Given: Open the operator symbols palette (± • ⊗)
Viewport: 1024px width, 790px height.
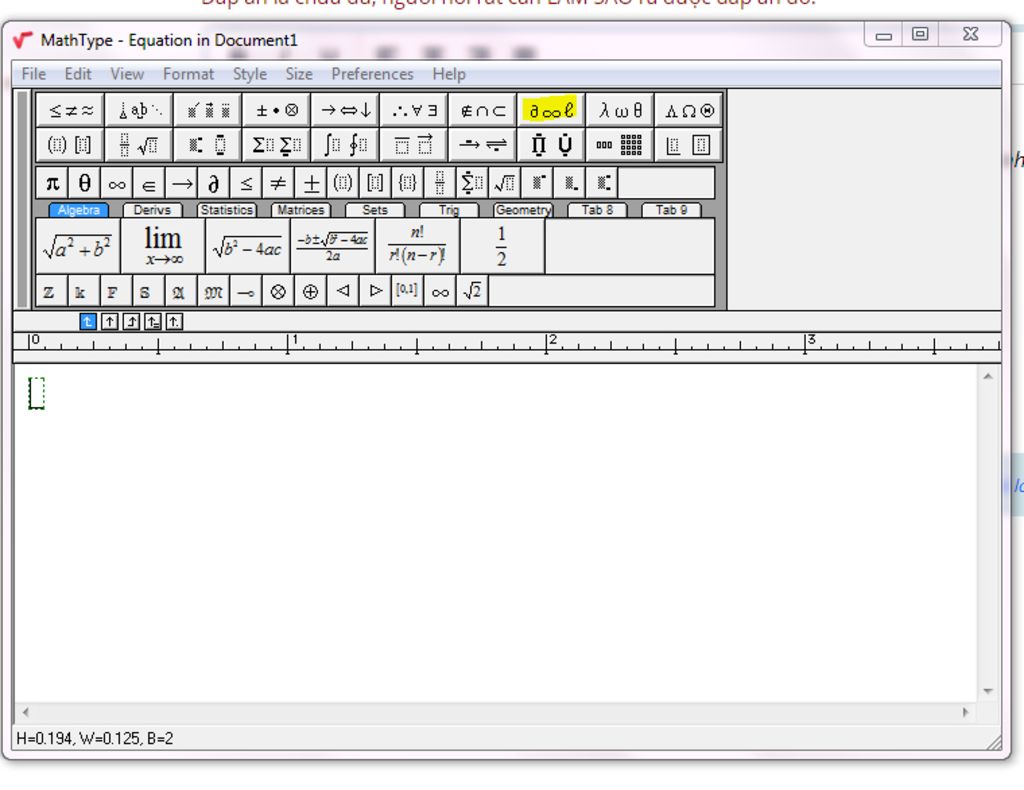Looking at the screenshot, I should [276, 110].
